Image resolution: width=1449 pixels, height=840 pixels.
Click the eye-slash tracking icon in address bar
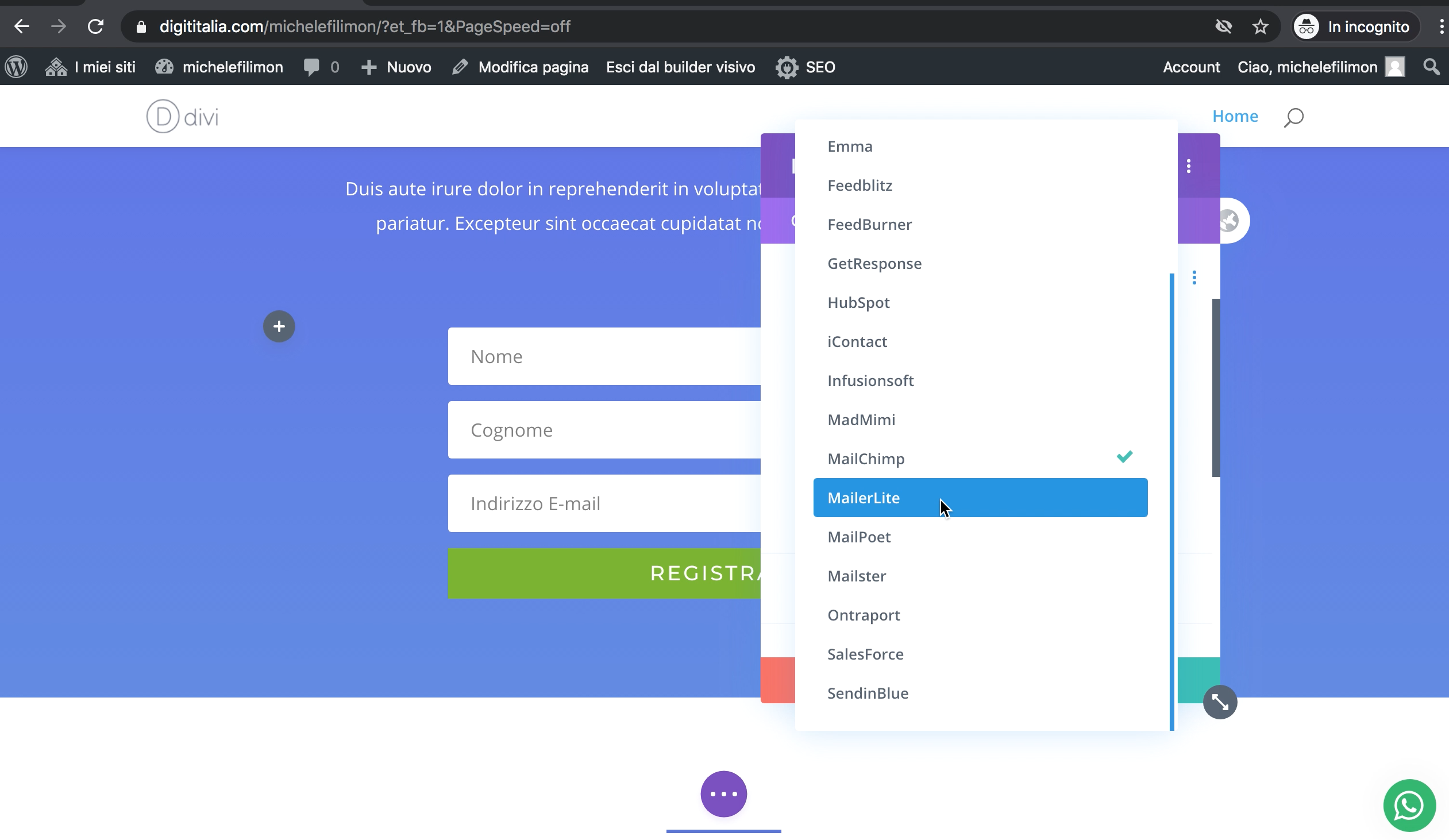[1224, 26]
